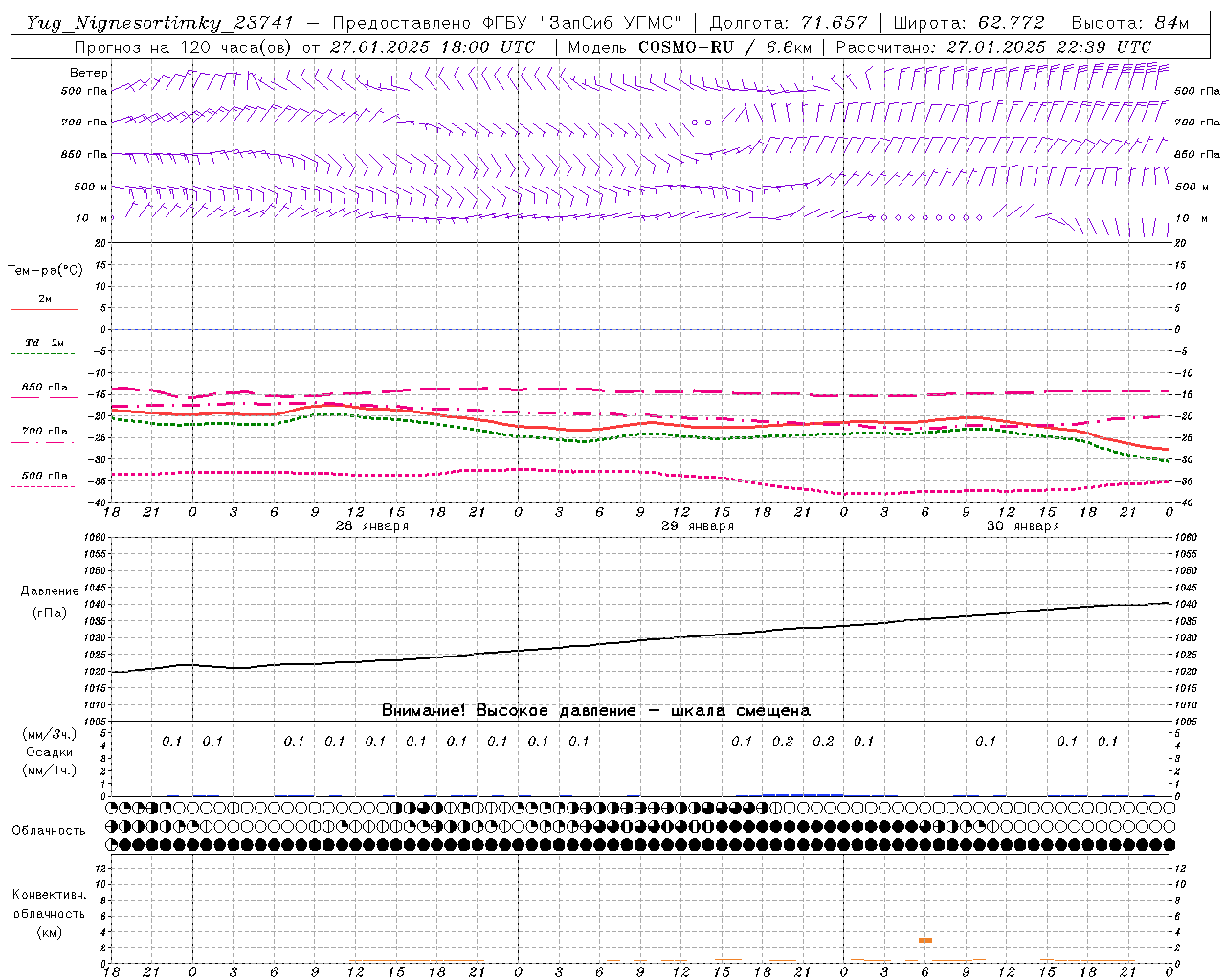Image resolution: width=1225 pixels, height=980 pixels.
Task: Click the 30 января date label
Action: (1023, 526)
